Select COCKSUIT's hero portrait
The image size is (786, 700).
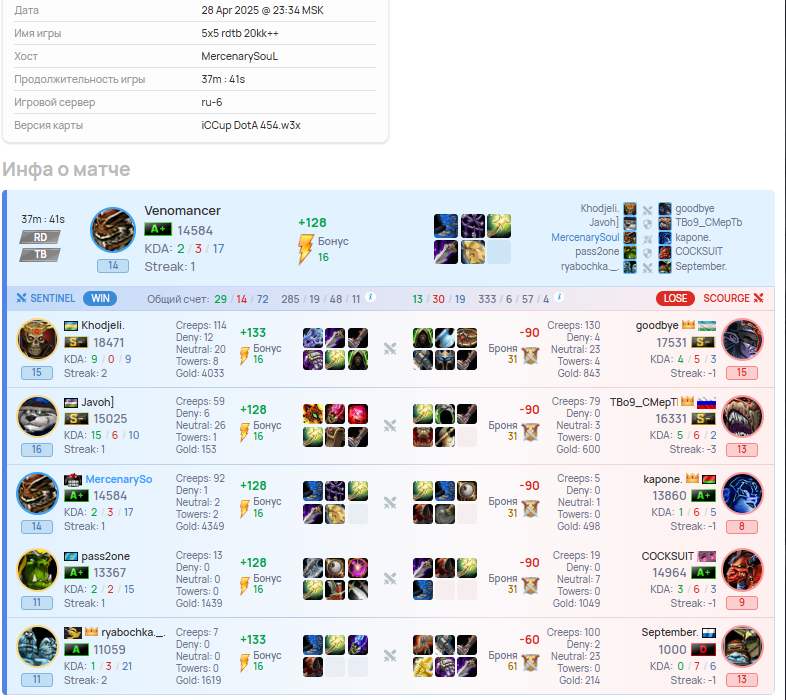click(742, 570)
